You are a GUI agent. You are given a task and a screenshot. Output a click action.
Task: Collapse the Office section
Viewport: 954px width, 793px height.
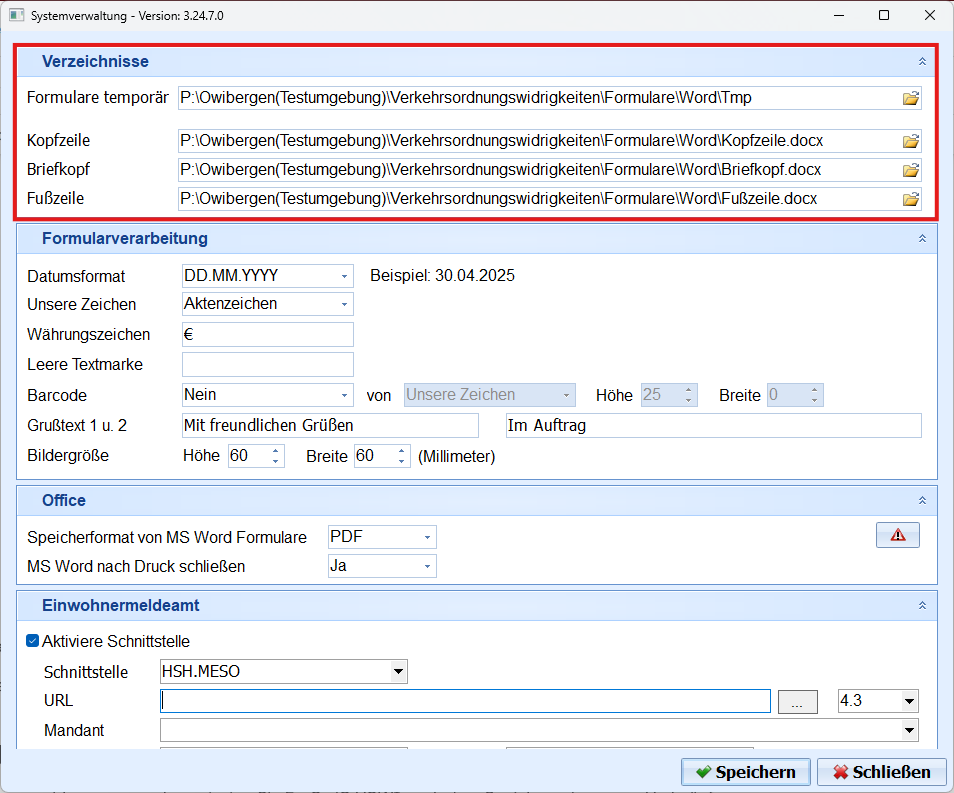(922, 500)
